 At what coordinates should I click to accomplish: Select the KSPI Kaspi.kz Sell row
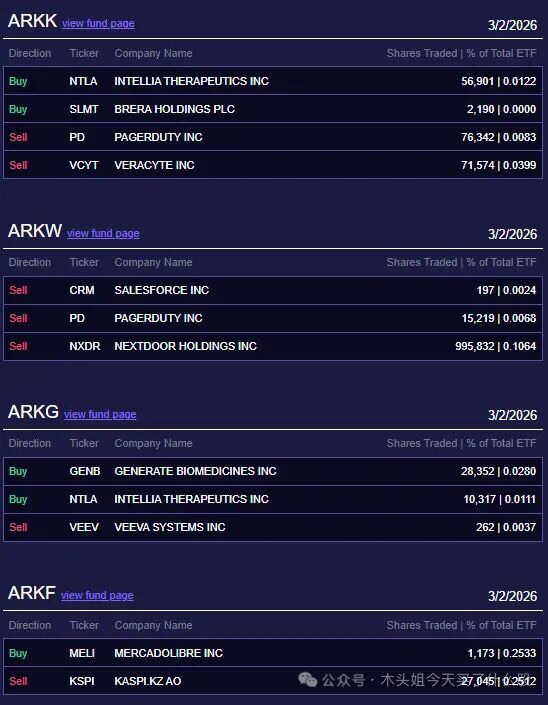[x=273, y=681]
